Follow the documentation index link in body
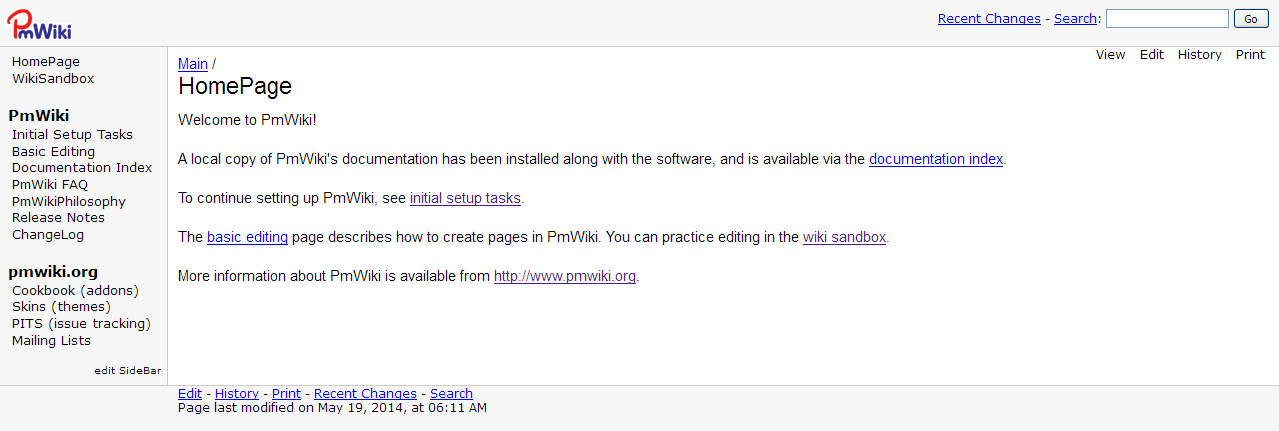The width and height of the screenshot is (1279, 431). coord(935,159)
